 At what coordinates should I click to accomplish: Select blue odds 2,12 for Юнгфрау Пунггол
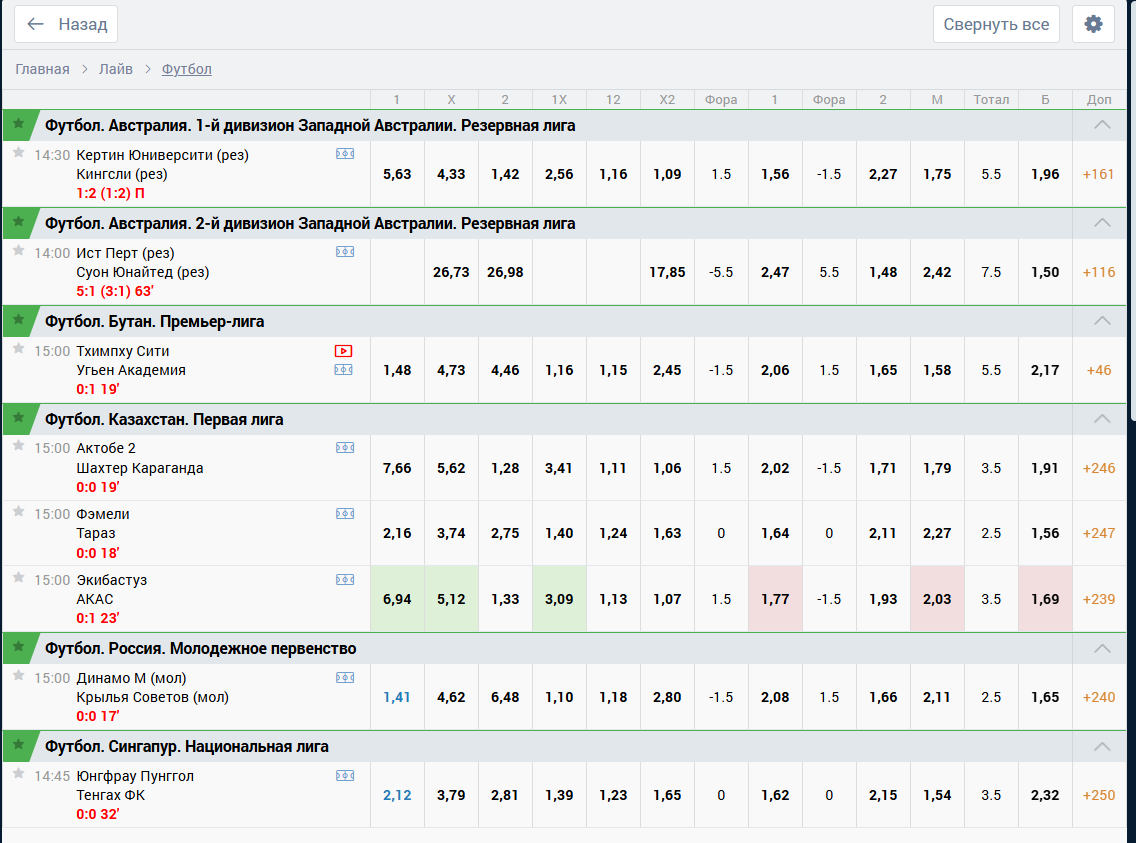[x=397, y=795]
